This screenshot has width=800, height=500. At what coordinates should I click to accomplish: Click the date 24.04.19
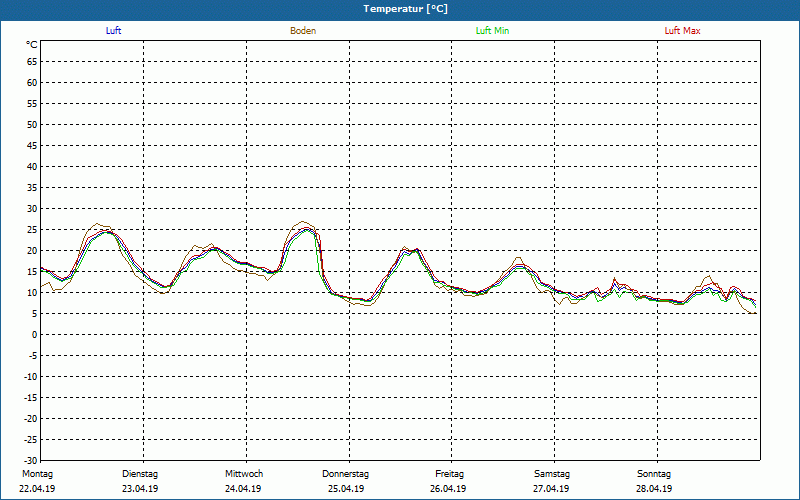click(243, 489)
